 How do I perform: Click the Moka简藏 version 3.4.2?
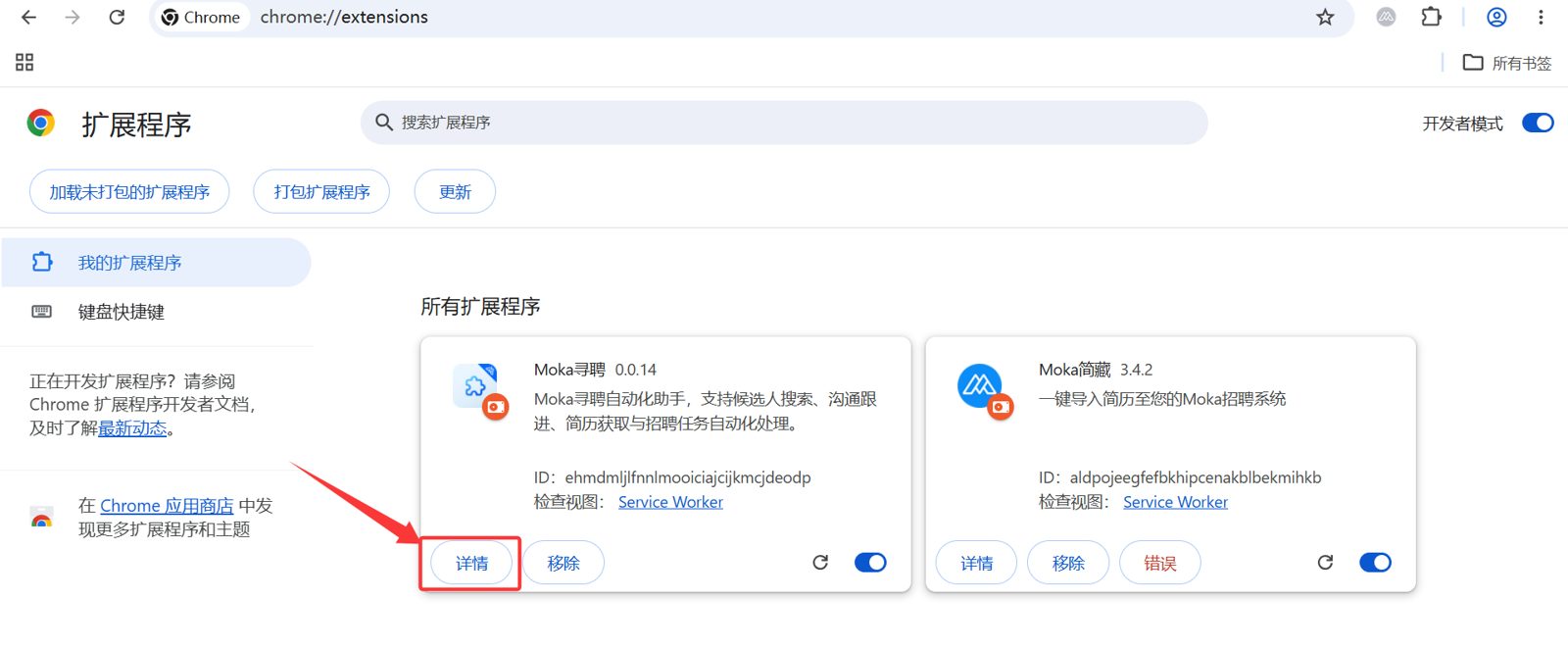pos(1137,370)
